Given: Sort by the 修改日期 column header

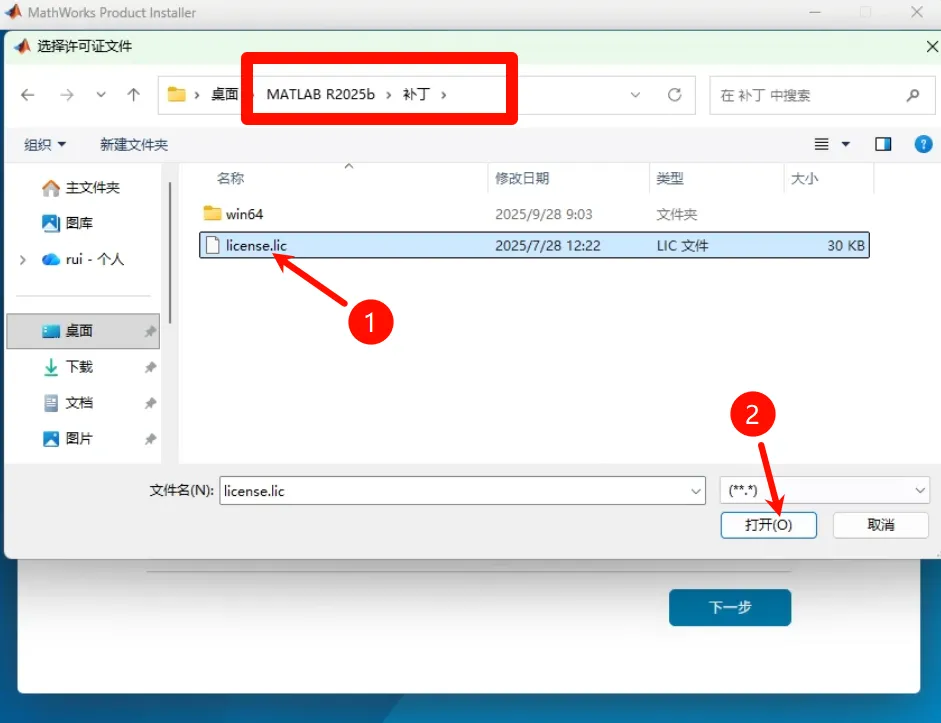Looking at the screenshot, I should pyautogui.click(x=522, y=178).
